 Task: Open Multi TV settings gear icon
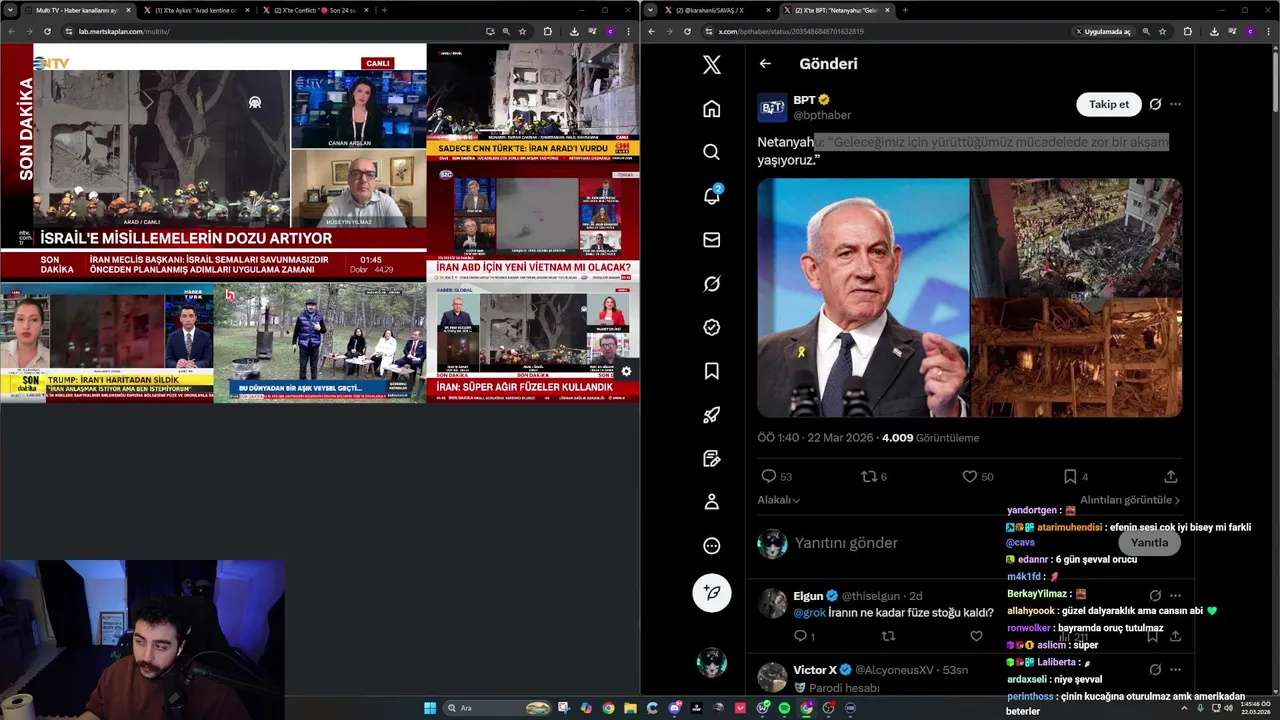point(626,371)
